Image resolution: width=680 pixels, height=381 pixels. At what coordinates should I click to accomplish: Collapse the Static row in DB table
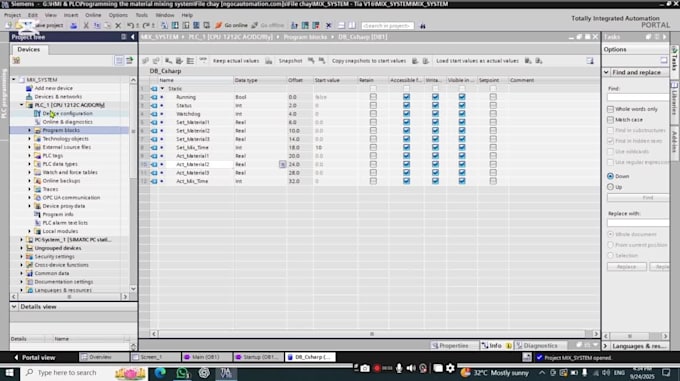[162, 88]
